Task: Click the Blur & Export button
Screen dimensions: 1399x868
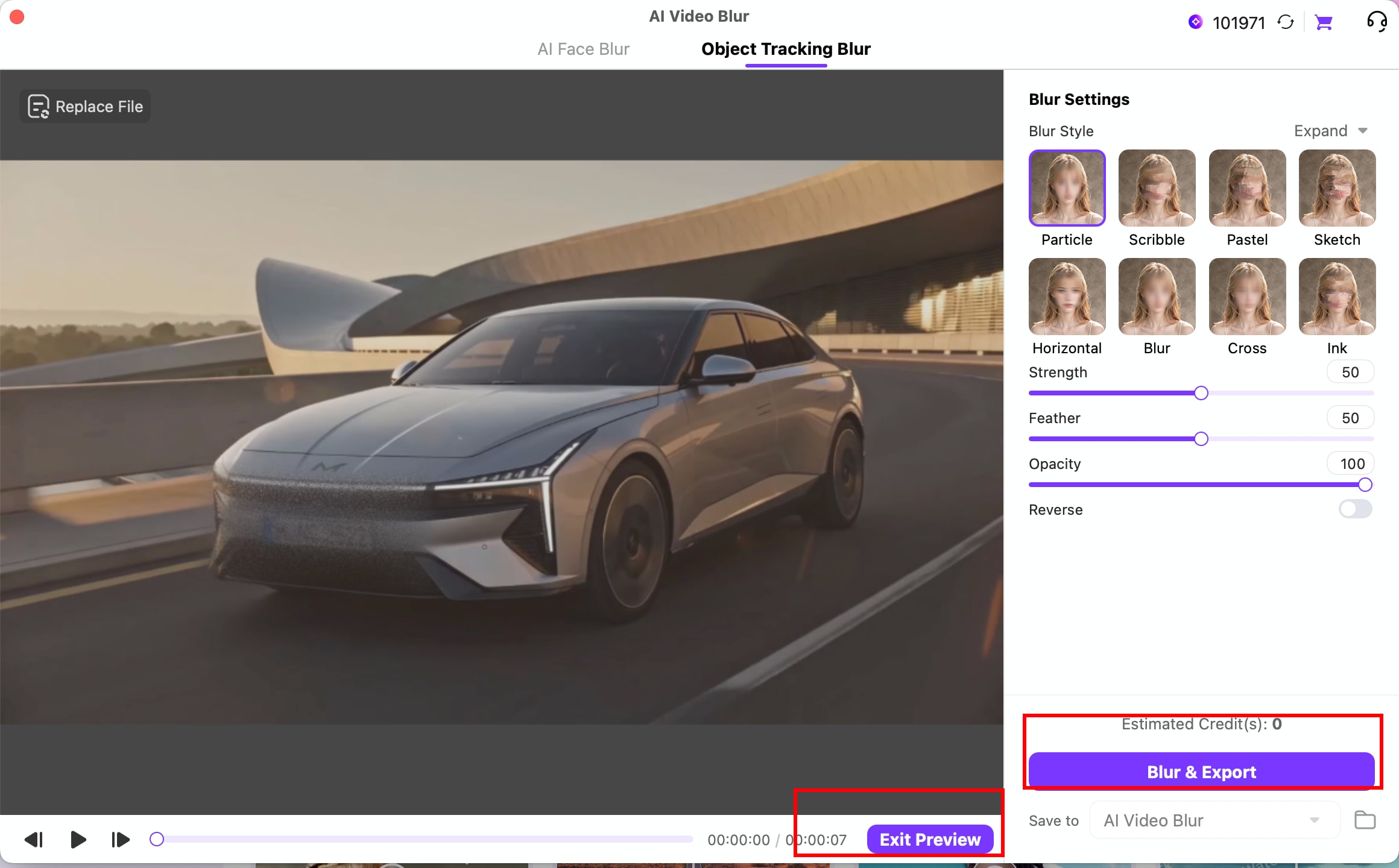Action: 1201,772
